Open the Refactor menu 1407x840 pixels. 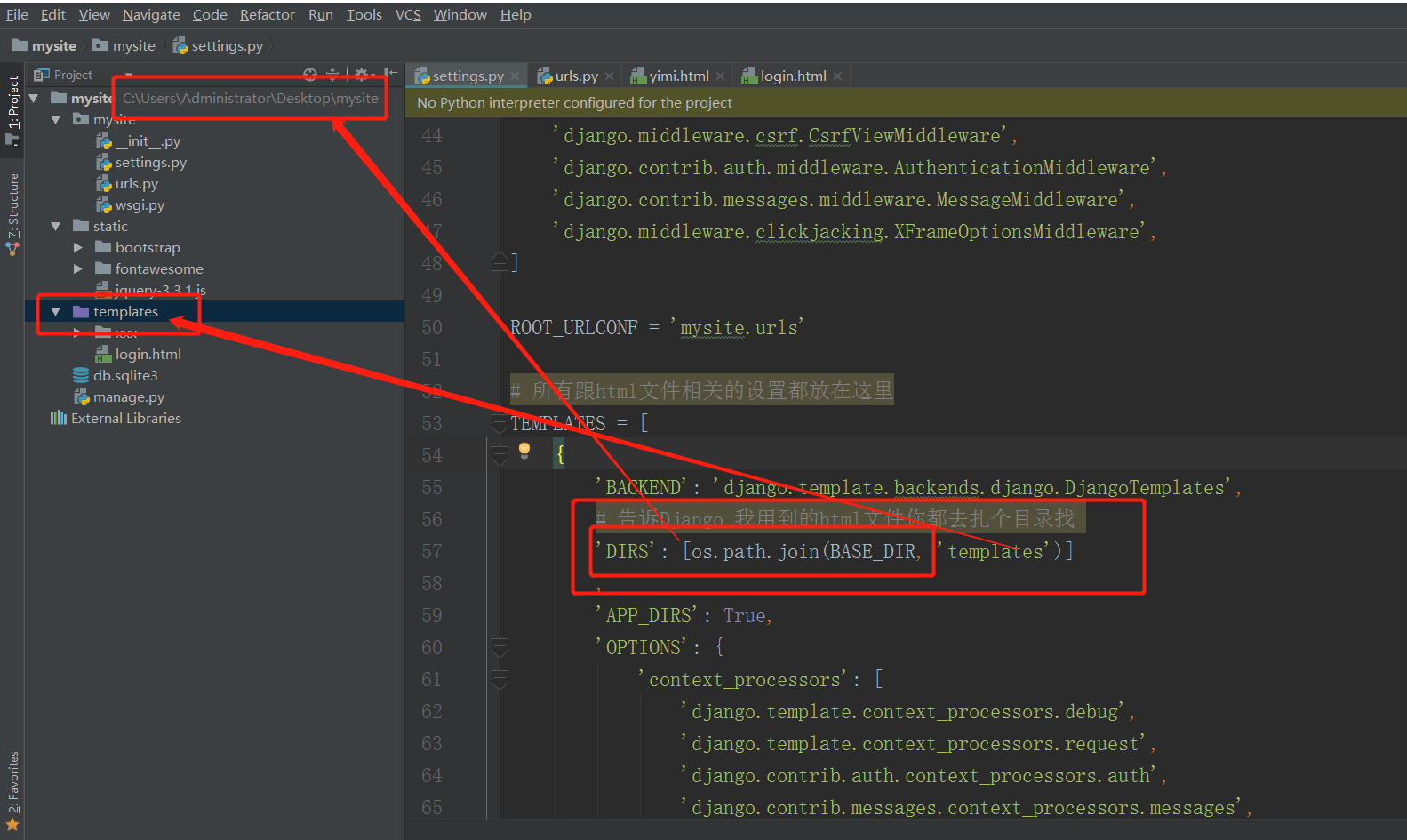pos(267,15)
